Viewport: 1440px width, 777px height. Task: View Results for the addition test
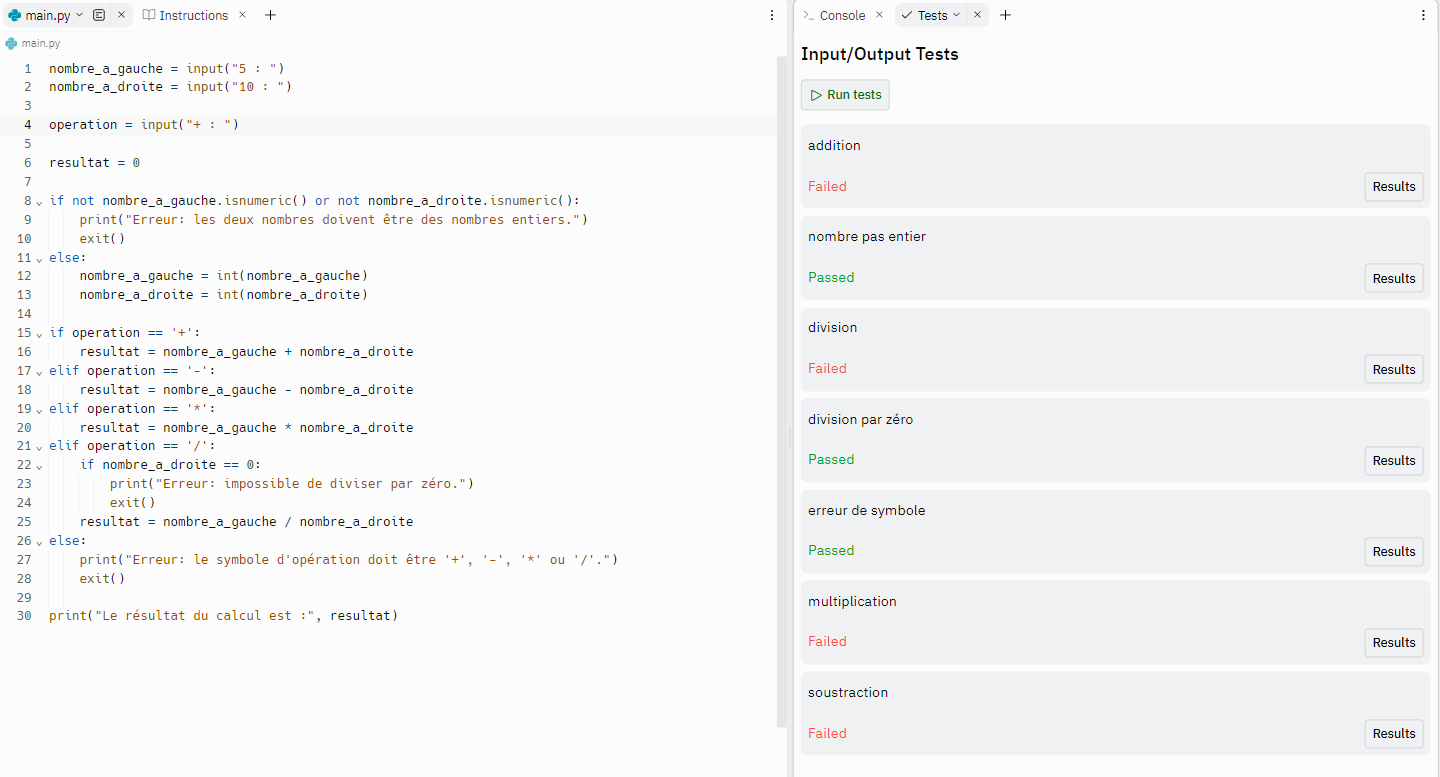click(1393, 187)
